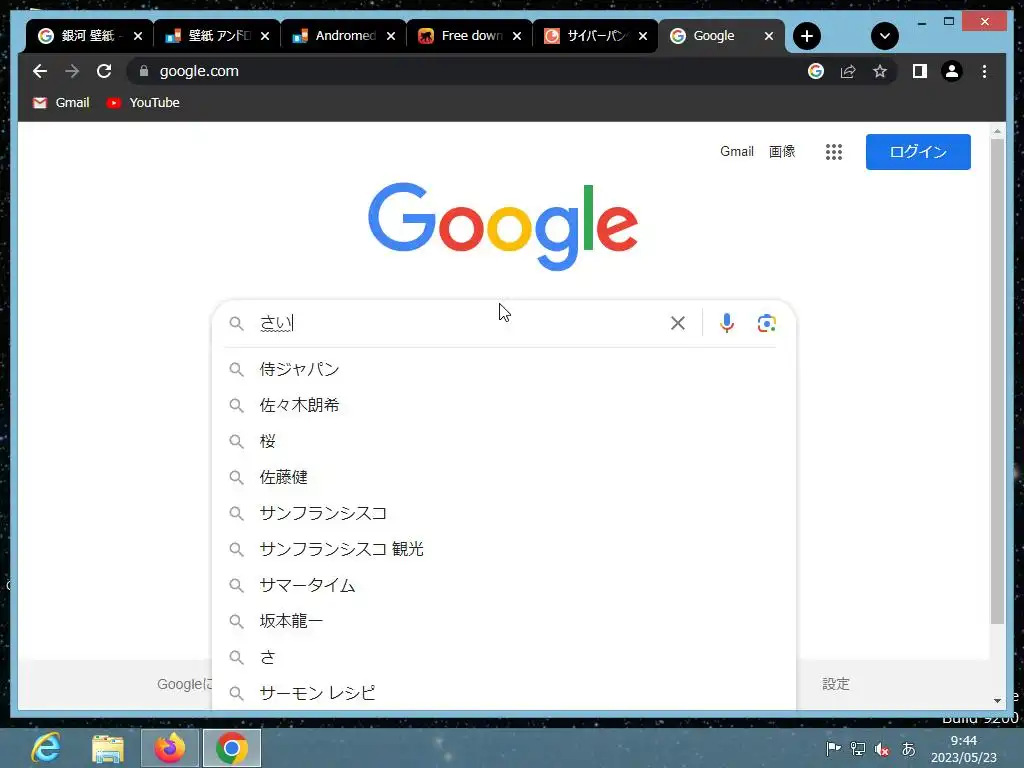Open YouTube bookmark in bookmarks bar
This screenshot has width=1024, height=768.
click(142, 103)
